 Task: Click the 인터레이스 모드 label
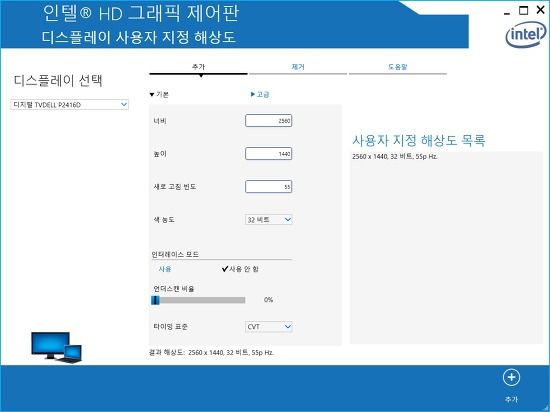pos(175,254)
